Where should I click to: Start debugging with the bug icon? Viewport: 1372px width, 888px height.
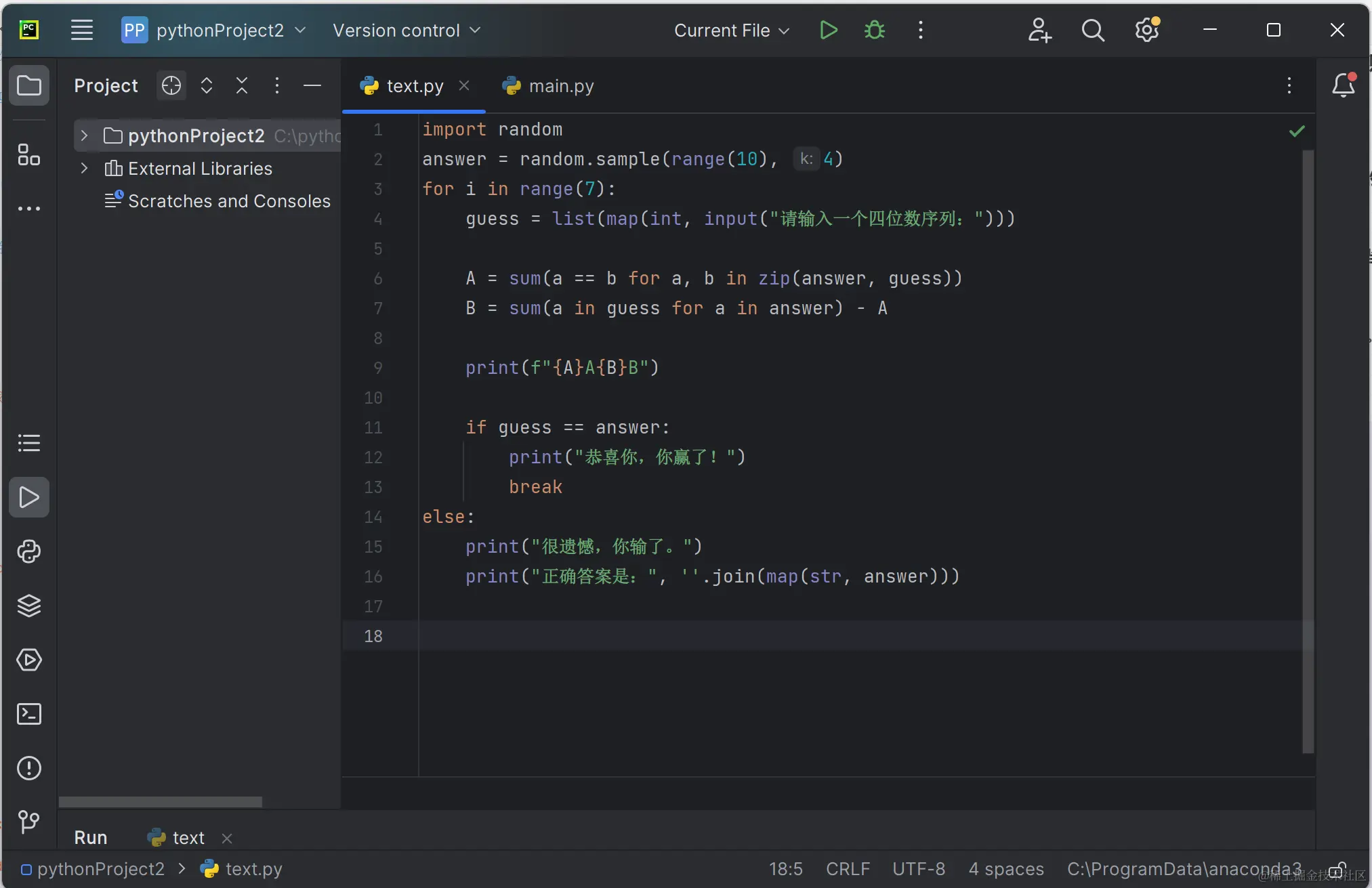(875, 30)
